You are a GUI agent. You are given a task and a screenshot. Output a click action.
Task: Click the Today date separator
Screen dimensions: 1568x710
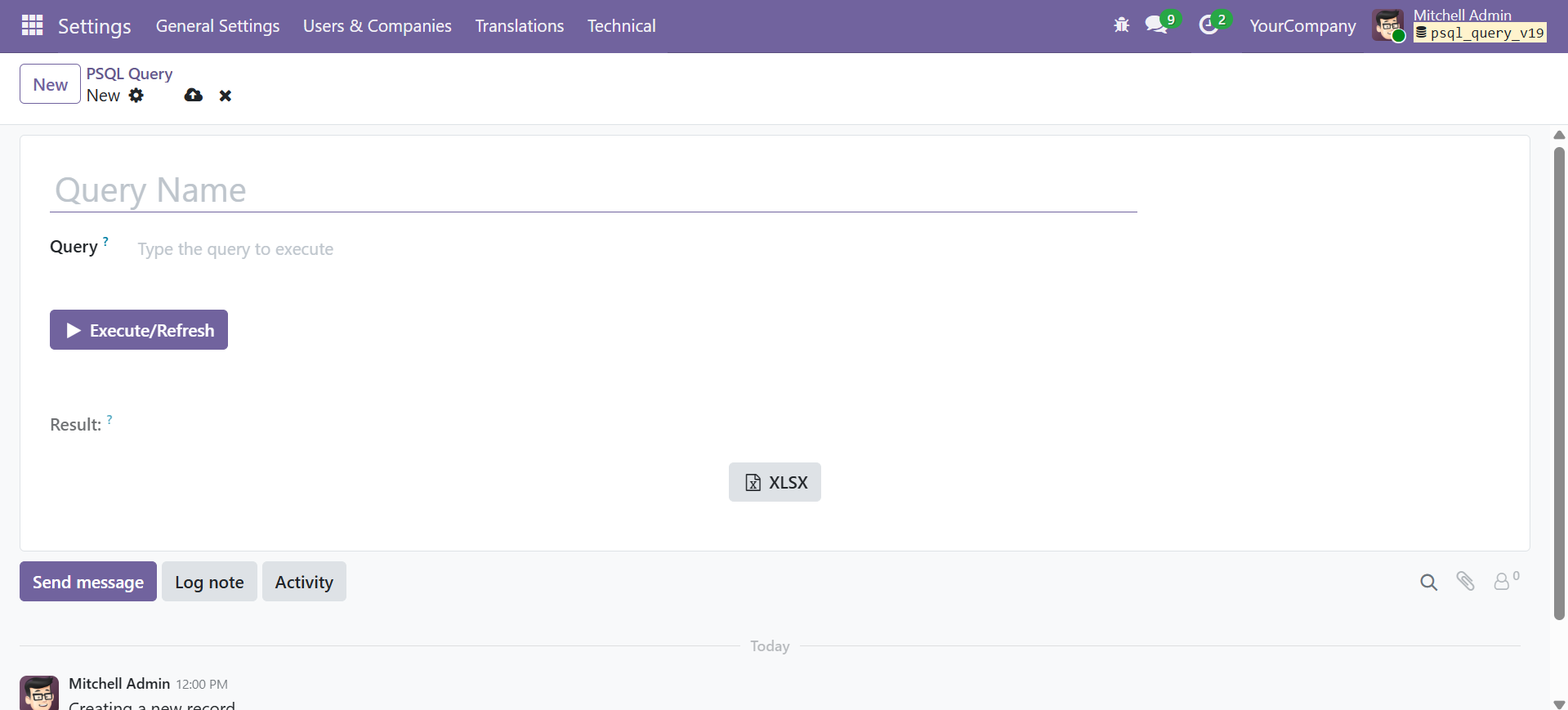point(770,646)
